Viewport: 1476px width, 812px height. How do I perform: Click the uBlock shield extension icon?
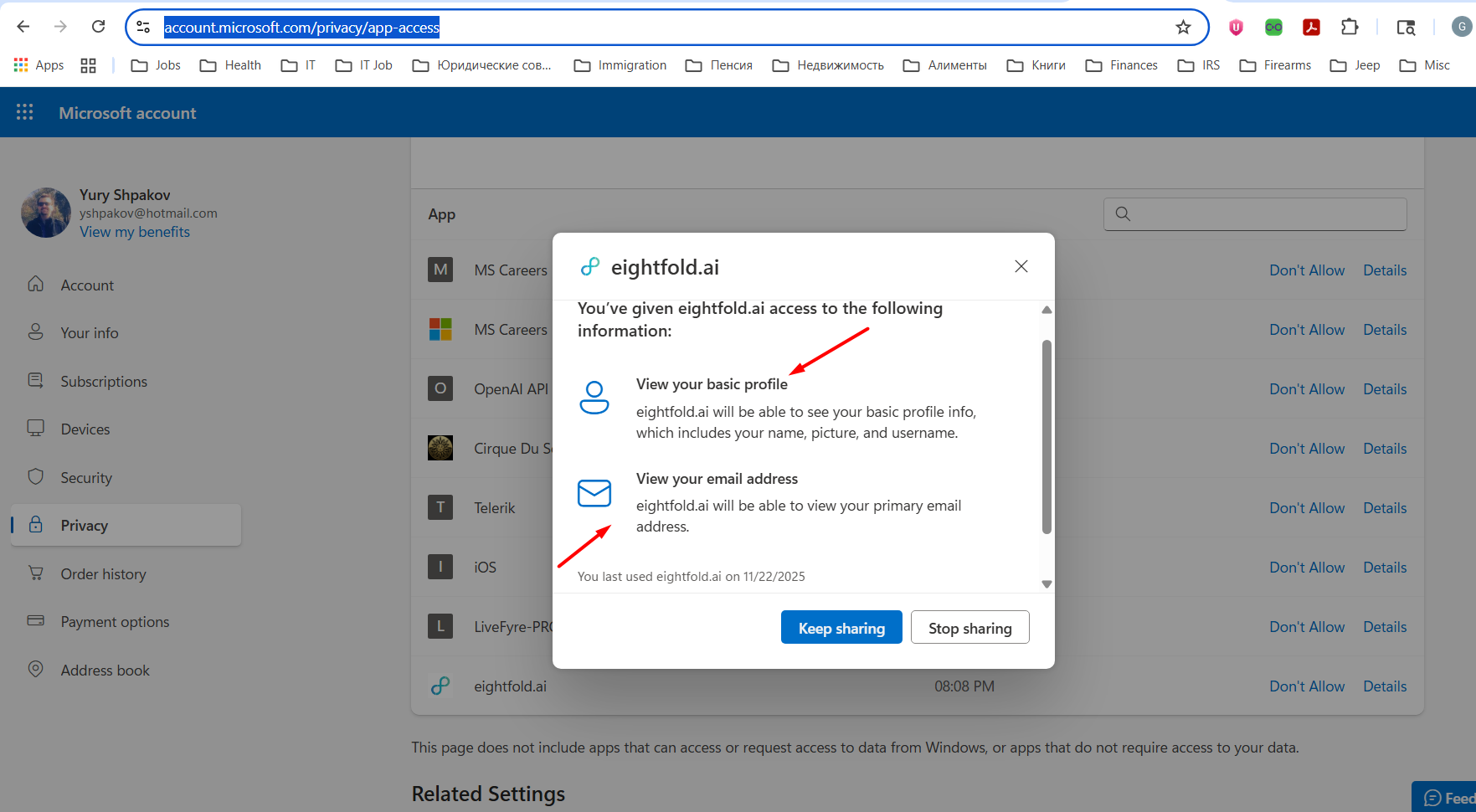(x=1236, y=28)
